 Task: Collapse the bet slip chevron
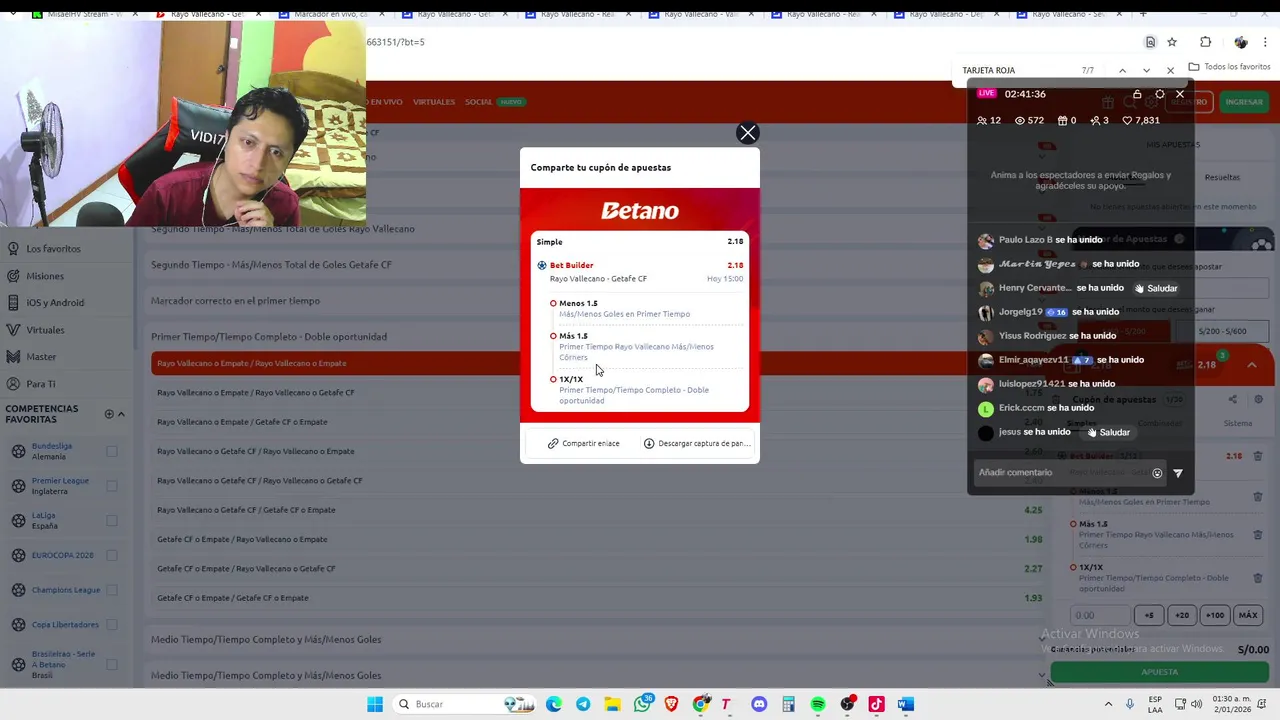click(1252, 365)
